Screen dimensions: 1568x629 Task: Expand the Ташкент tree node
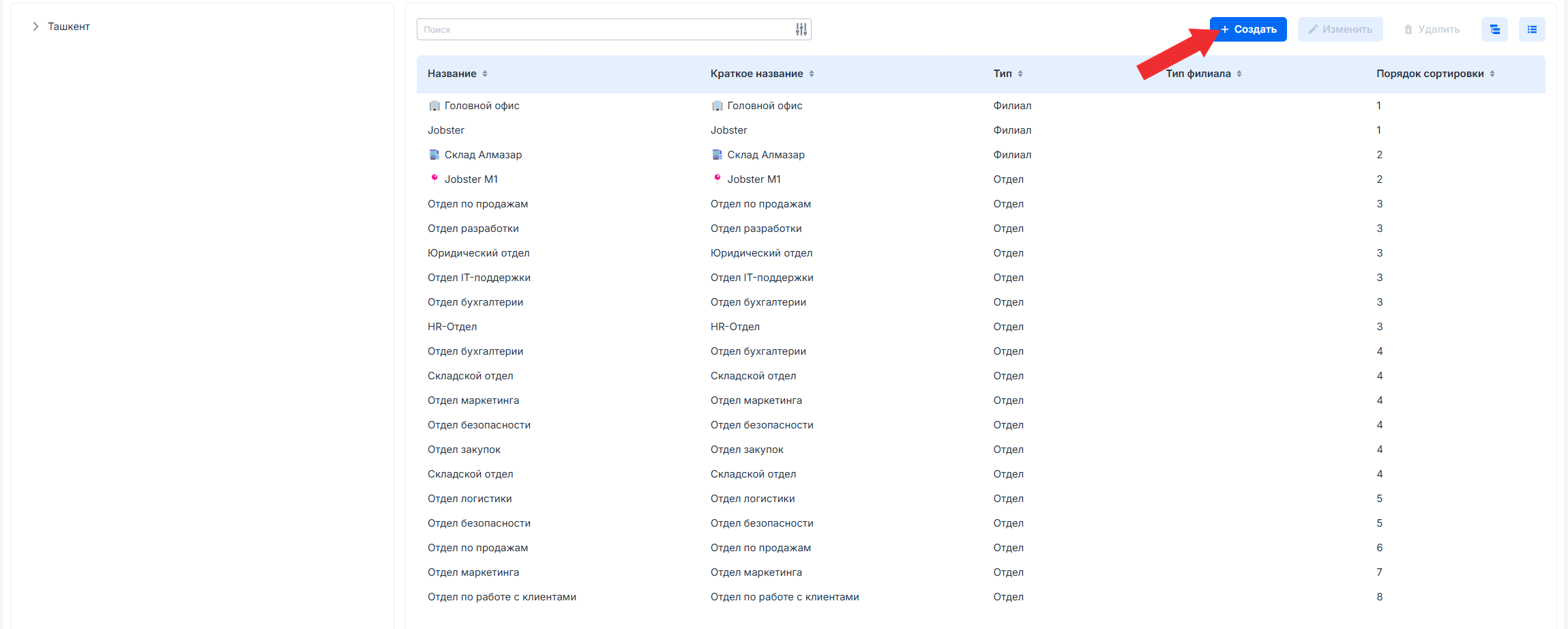[35, 27]
